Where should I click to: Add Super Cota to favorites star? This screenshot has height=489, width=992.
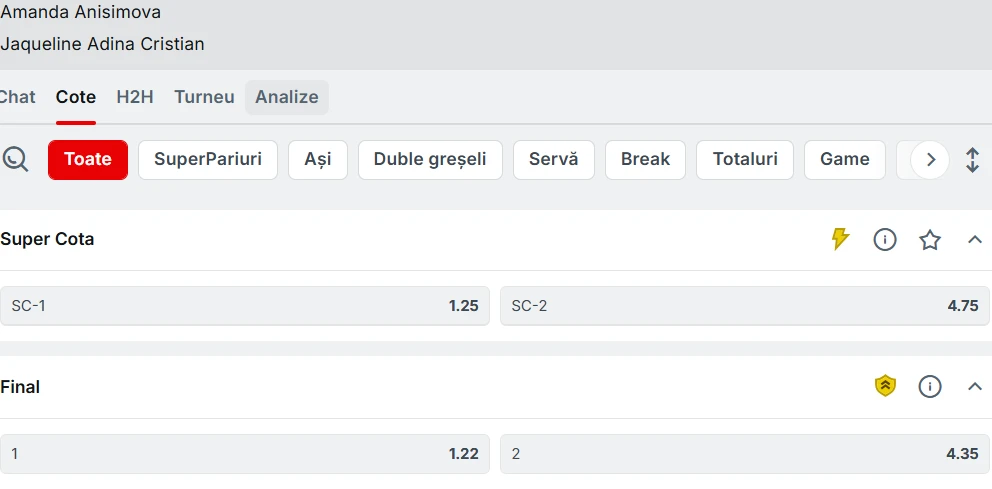coord(930,240)
